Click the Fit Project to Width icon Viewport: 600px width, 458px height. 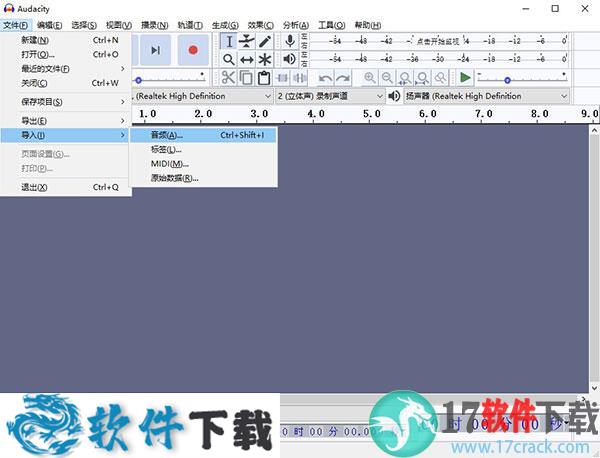422,78
